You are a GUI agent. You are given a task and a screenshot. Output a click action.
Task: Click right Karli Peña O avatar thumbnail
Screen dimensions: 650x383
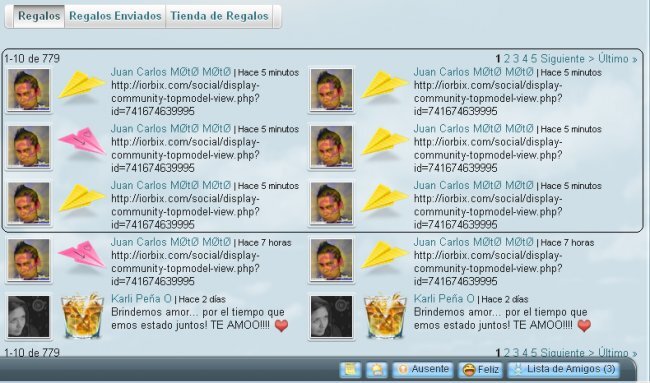click(331, 317)
